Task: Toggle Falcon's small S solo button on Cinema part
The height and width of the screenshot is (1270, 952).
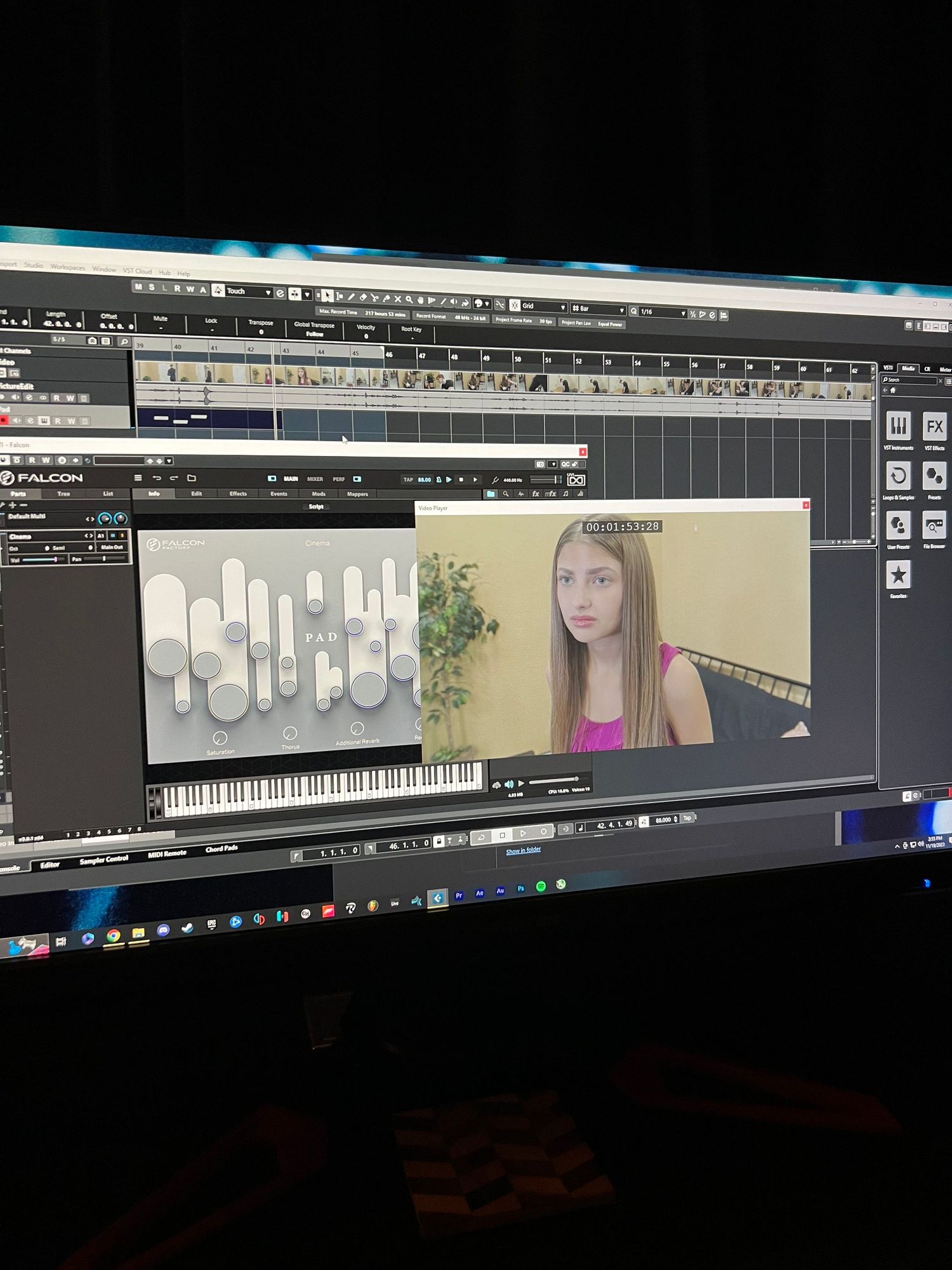Action: (x=122, y=536)
